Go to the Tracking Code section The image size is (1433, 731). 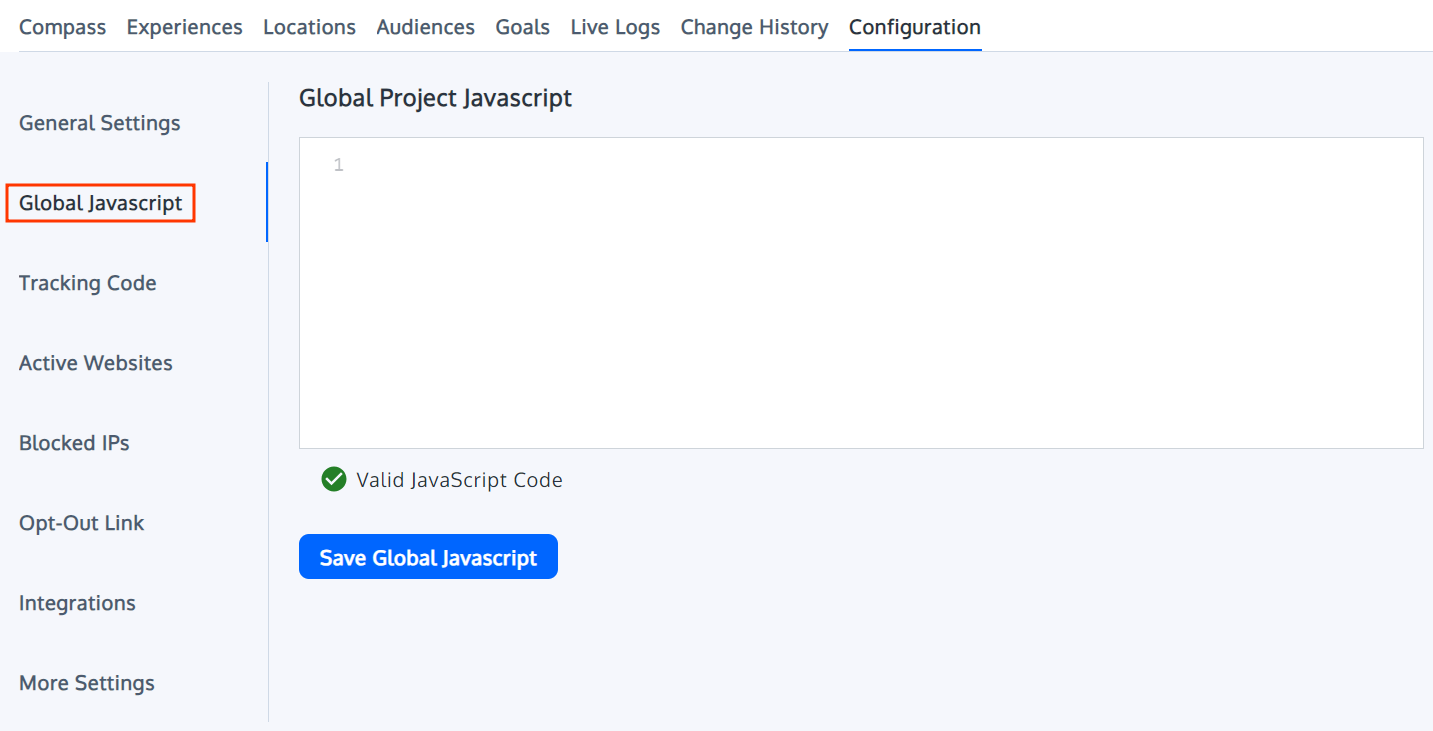tap(87, 282)
